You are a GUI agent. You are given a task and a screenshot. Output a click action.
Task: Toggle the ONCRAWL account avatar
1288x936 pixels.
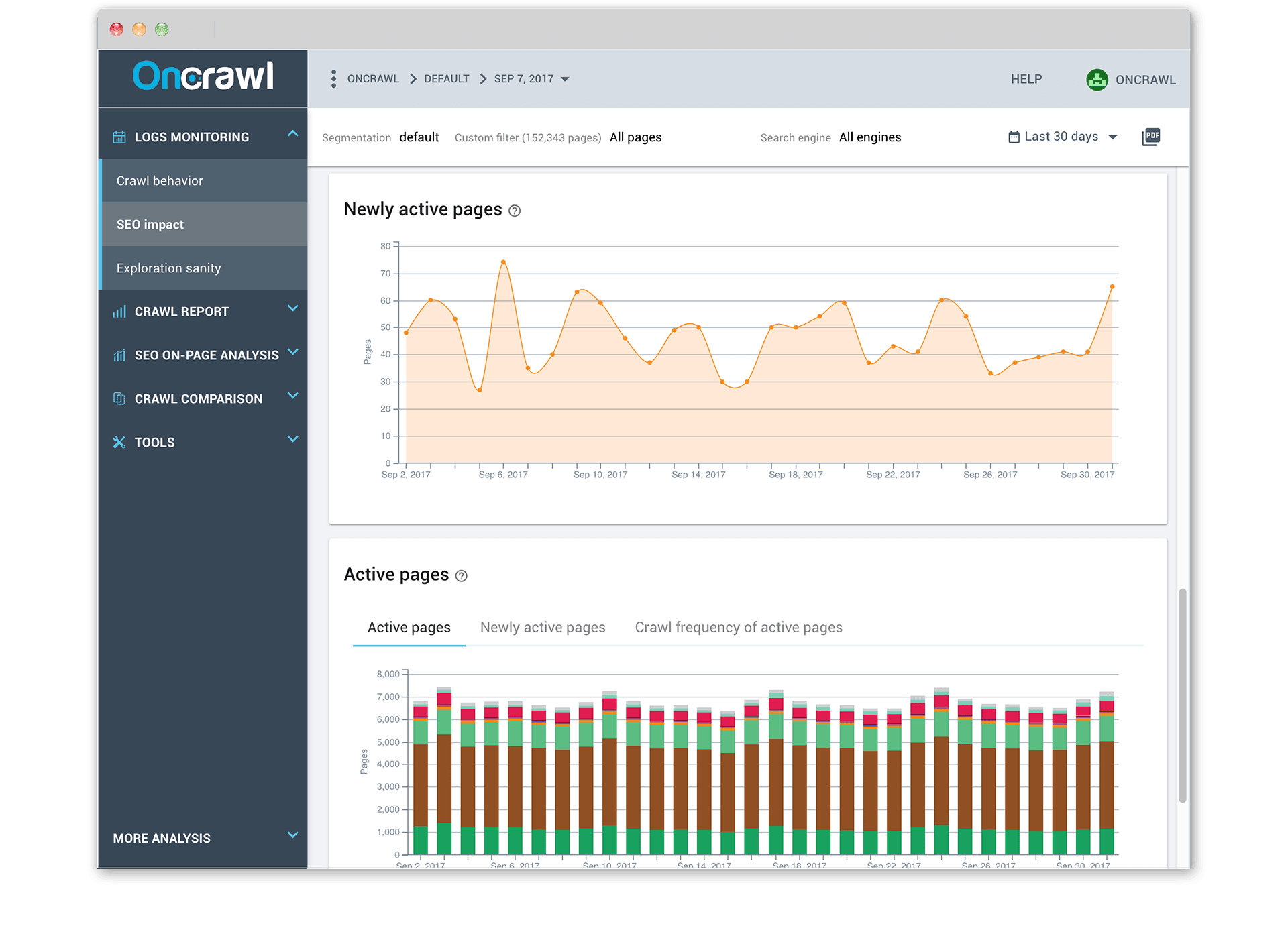1097,79
